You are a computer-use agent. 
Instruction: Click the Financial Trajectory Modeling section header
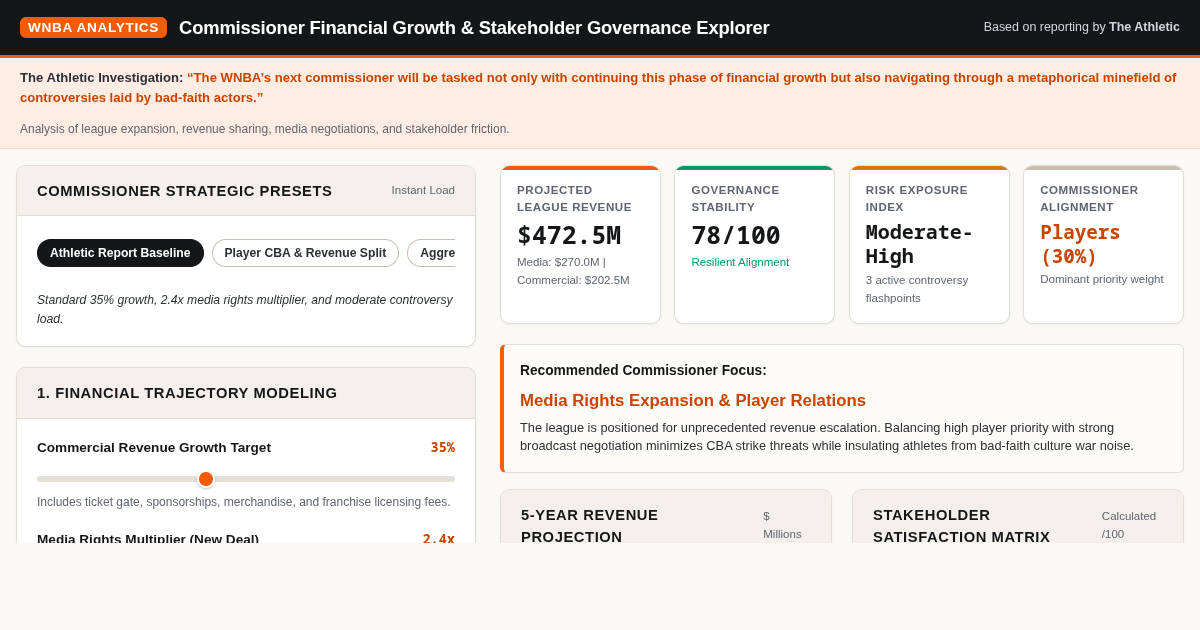[x=246, y=393]
